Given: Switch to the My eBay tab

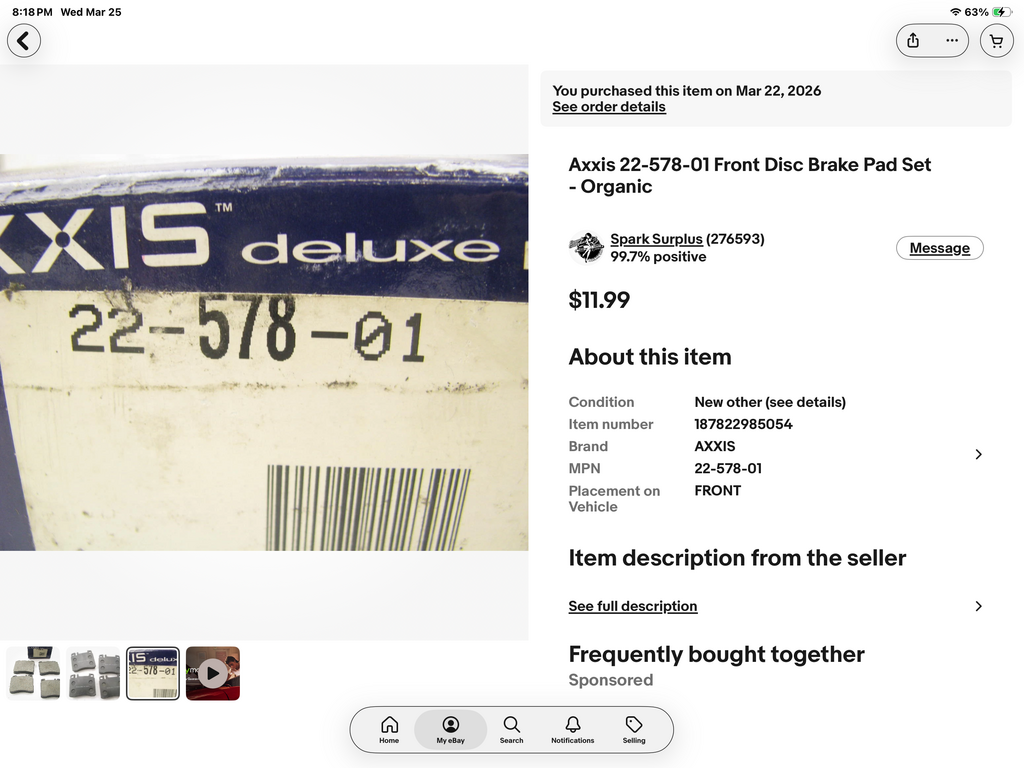Looking at the screenshot, I should (x=451, y=729).
